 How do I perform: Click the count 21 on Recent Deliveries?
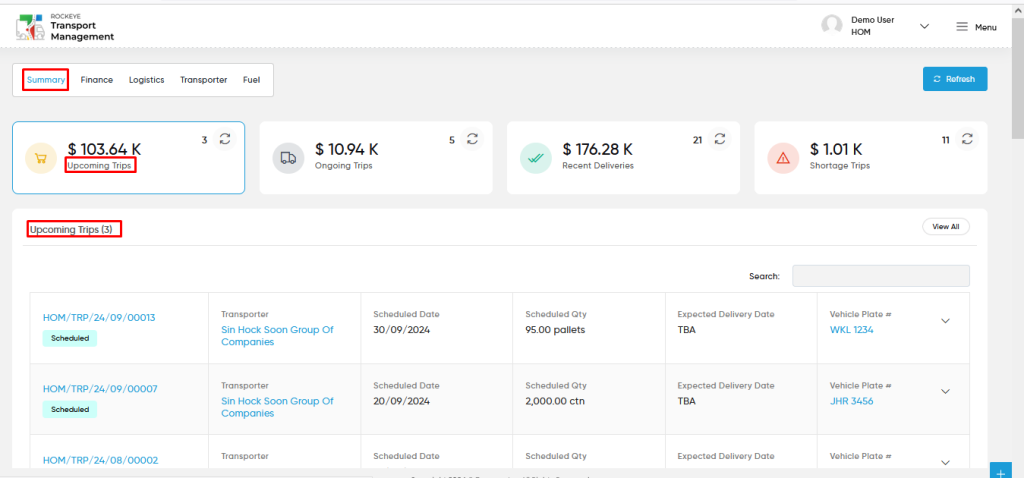pyautogui.click(x=697, y=140)
